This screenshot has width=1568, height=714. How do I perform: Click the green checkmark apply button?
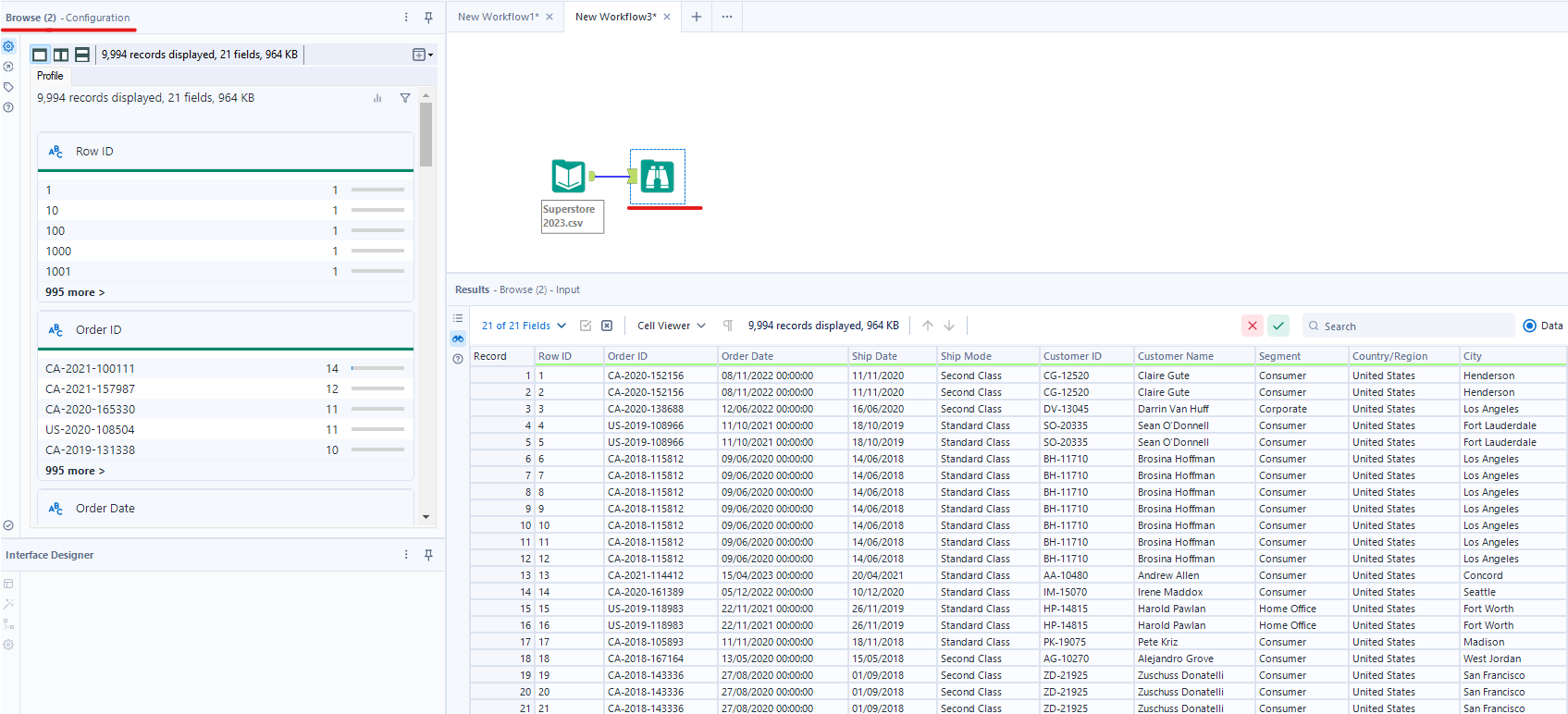(x=1278, y=326)
